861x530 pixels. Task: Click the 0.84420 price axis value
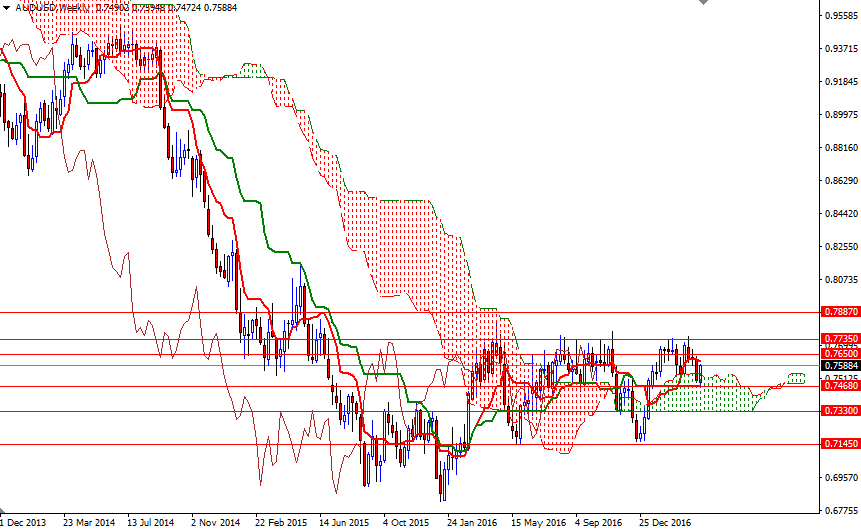coord(841,214)
